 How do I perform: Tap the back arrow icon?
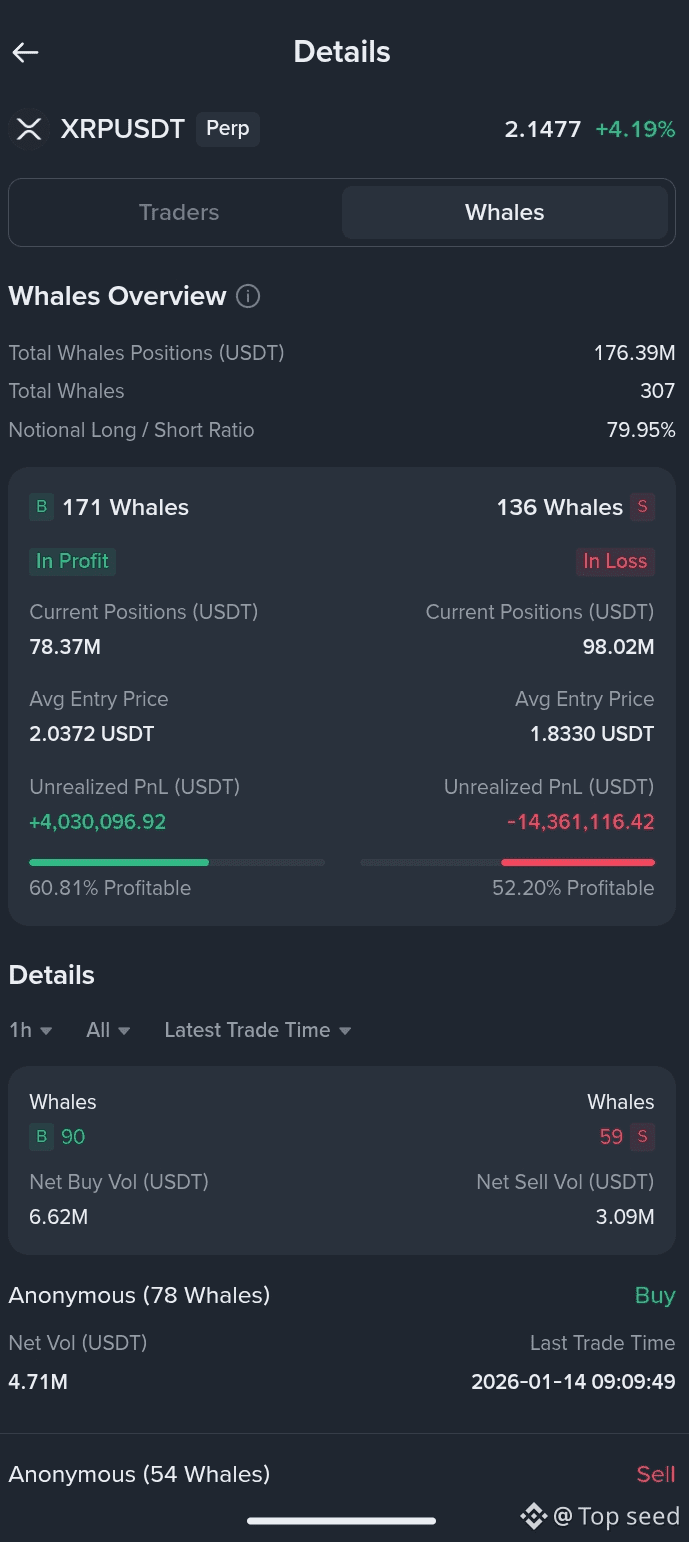coord(26,53)
